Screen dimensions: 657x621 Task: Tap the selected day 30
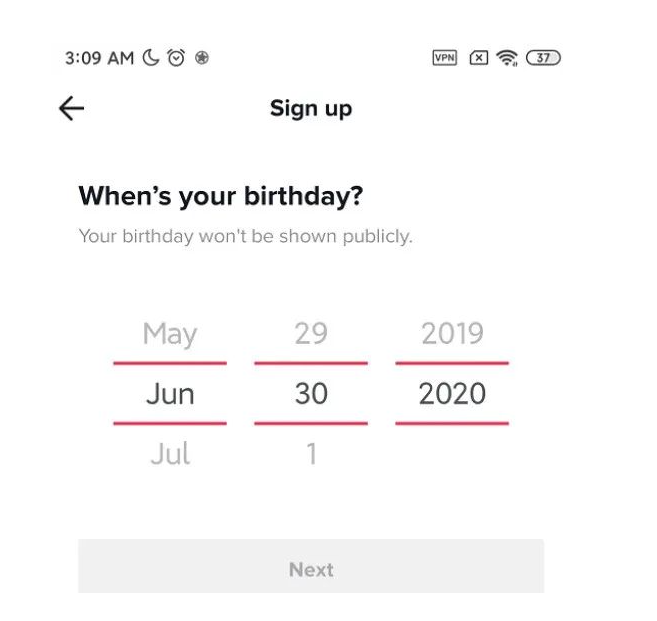coord(311,394)
